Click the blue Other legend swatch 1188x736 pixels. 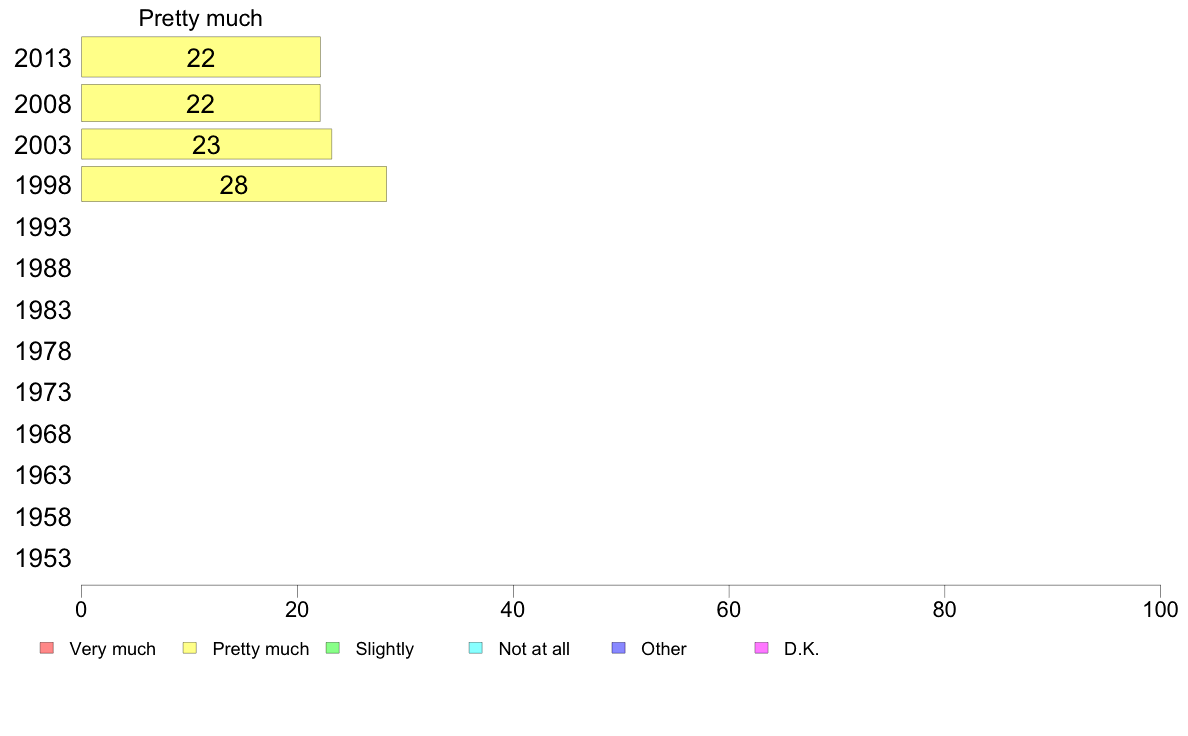tap(619, 648)
